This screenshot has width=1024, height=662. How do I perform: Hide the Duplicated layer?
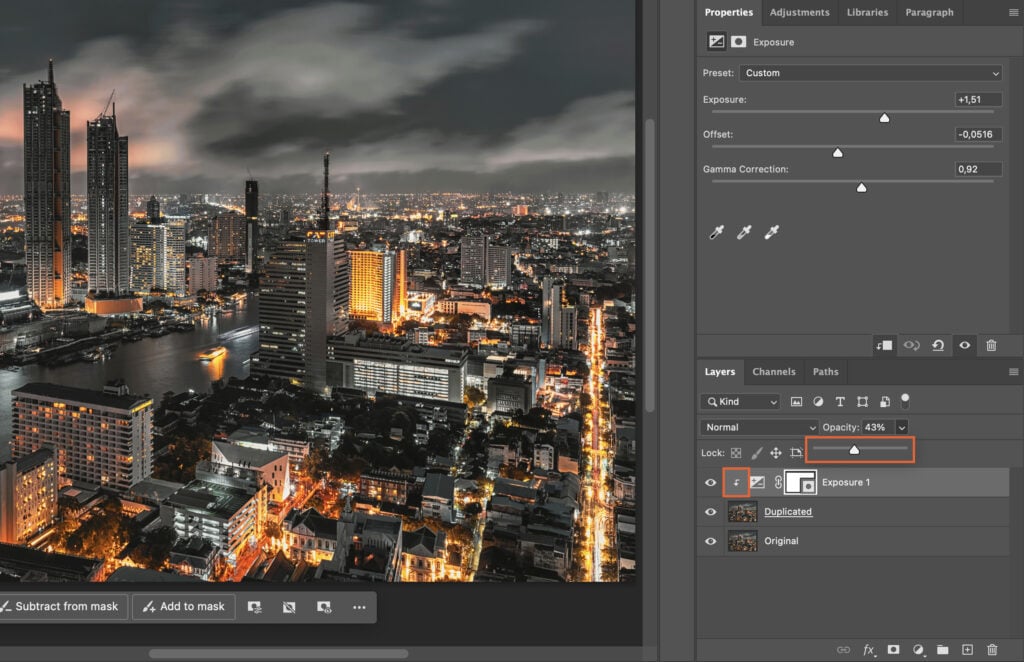tap(710, 512)
